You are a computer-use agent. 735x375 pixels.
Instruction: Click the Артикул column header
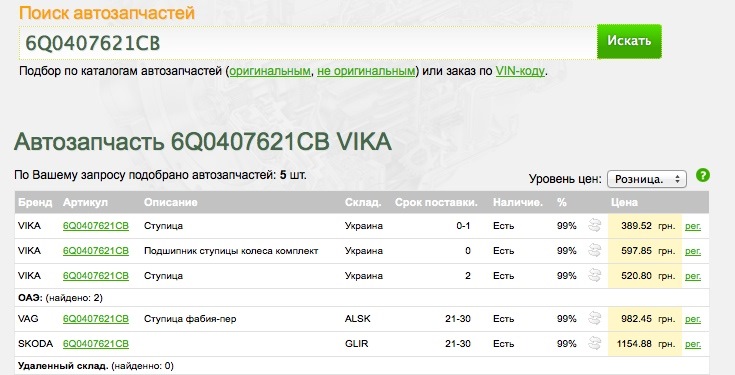point(85,202)
